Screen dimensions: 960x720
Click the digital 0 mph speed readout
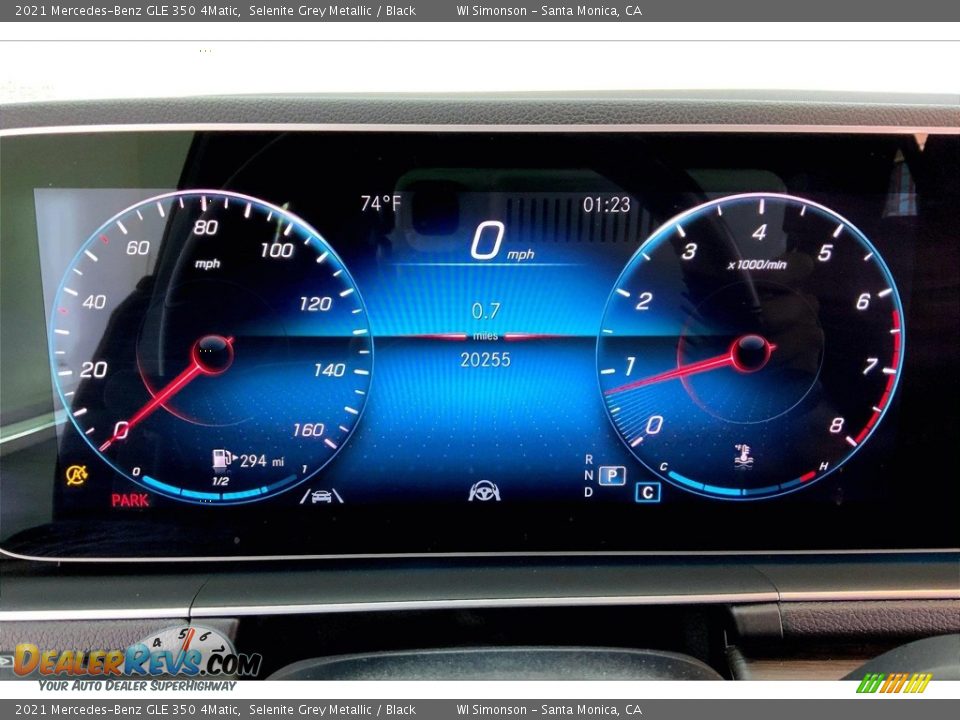pos(502,242)
